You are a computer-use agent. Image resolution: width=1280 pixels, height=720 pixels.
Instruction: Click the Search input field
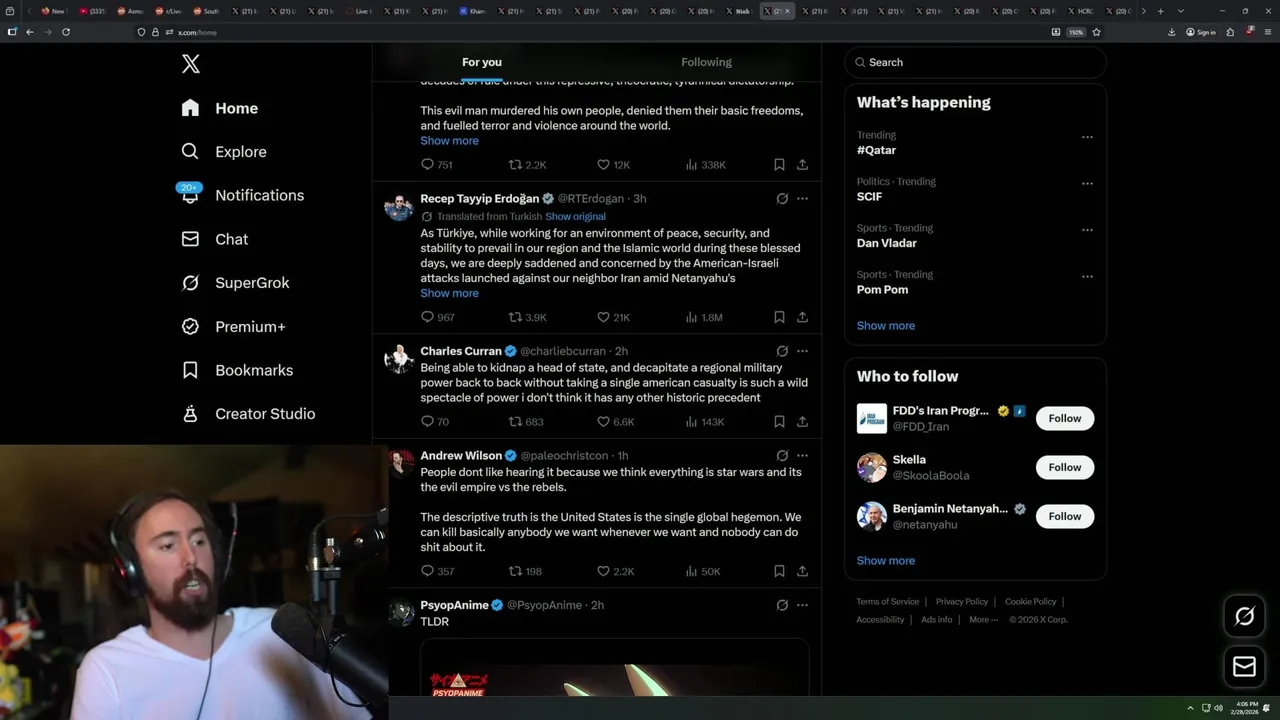tap(975, 62)
